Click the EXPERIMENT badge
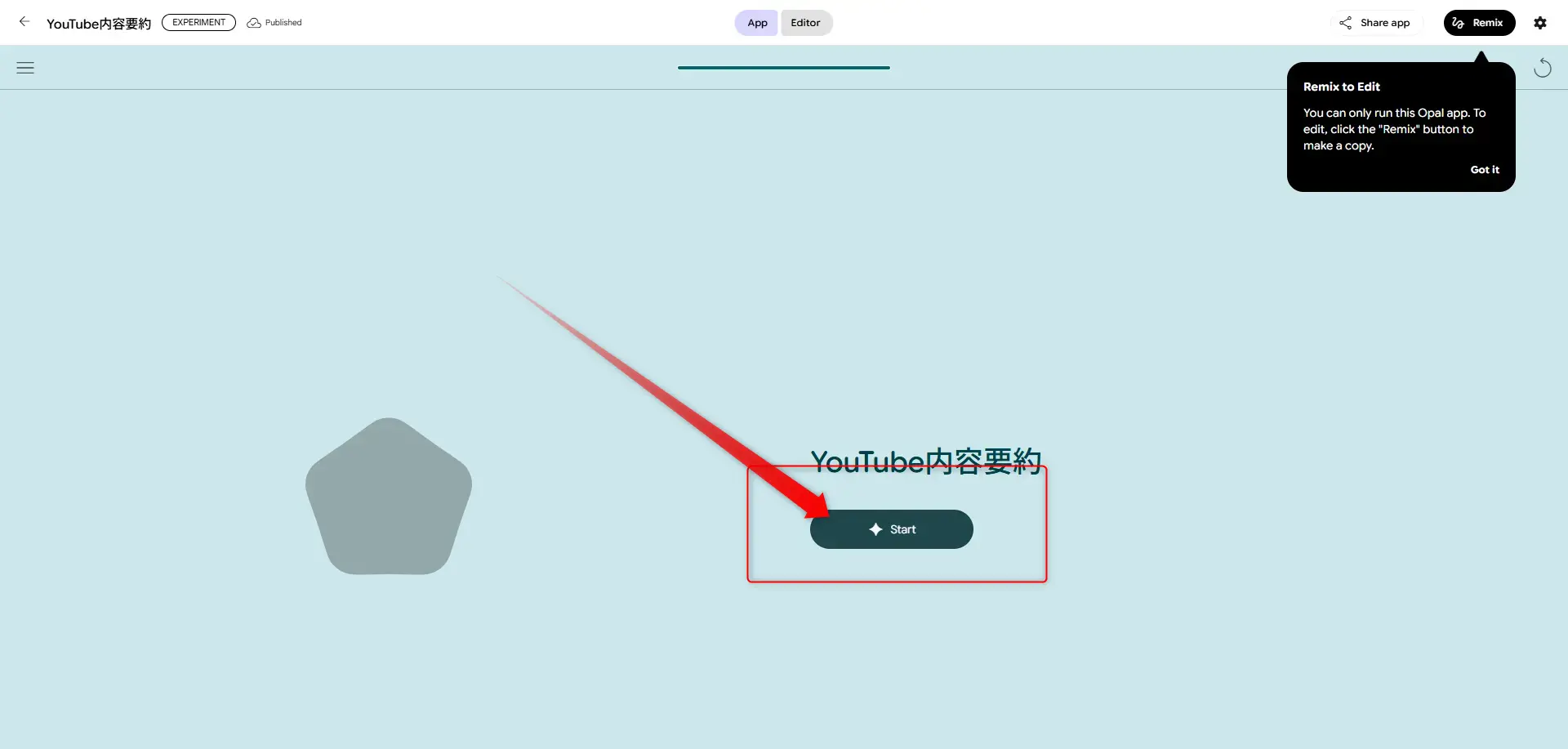 tap(198, 23)
